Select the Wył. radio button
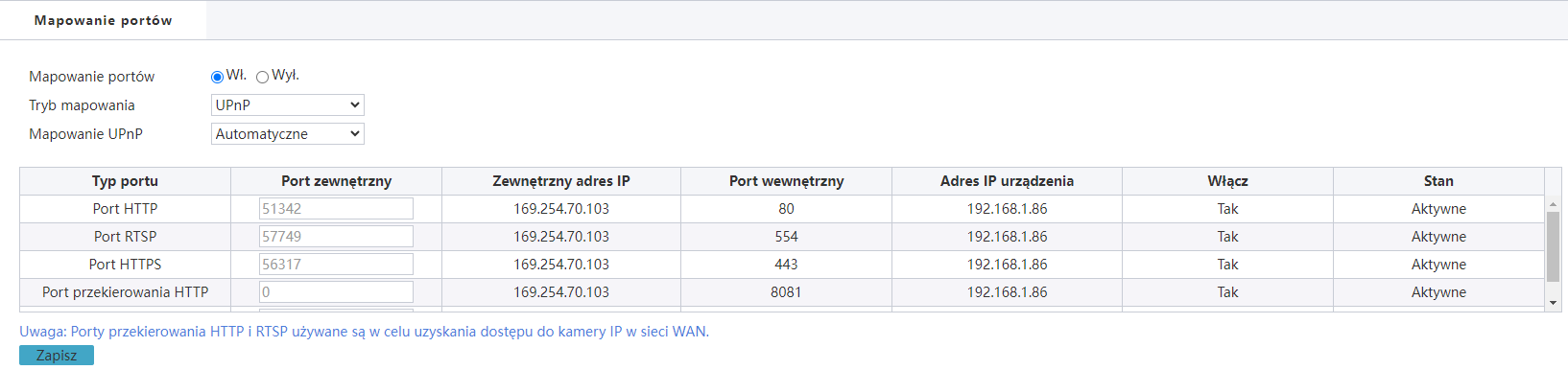Screen dimensions: 1568x370 [x=262, y=77]
